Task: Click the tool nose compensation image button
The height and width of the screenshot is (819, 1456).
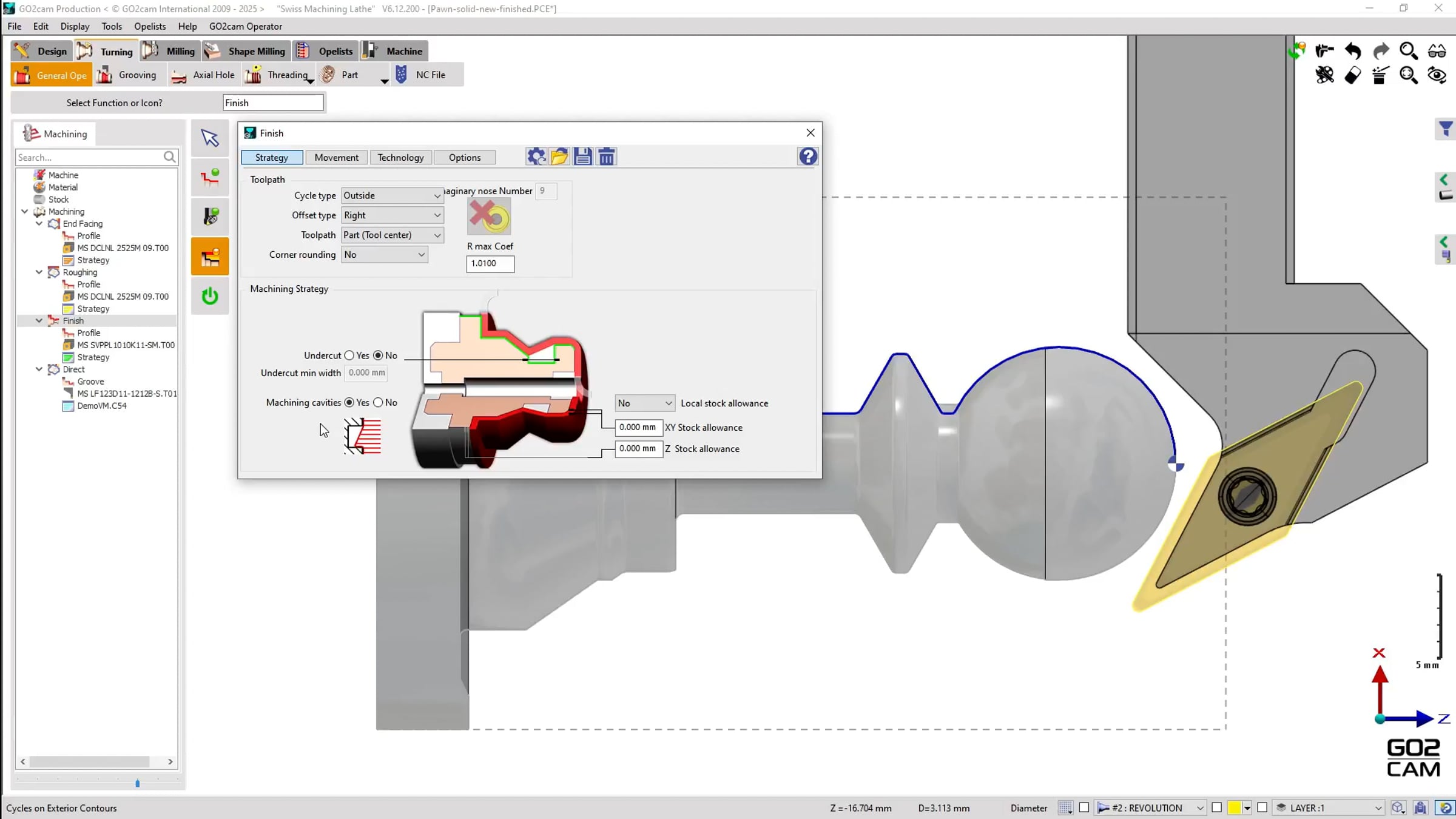Action: click(x=489, y=217)
